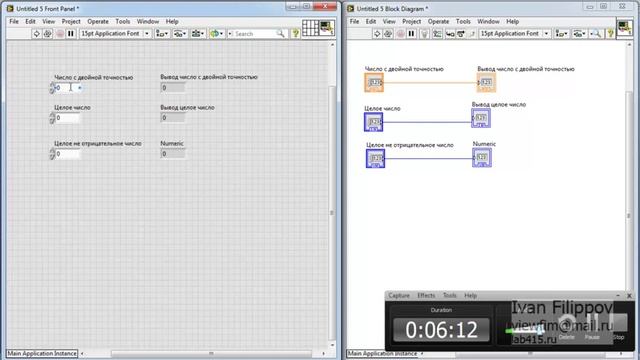
Task: Open Align Objects menu in Block Diagram toolbar
Action: [x=562, y=33]
